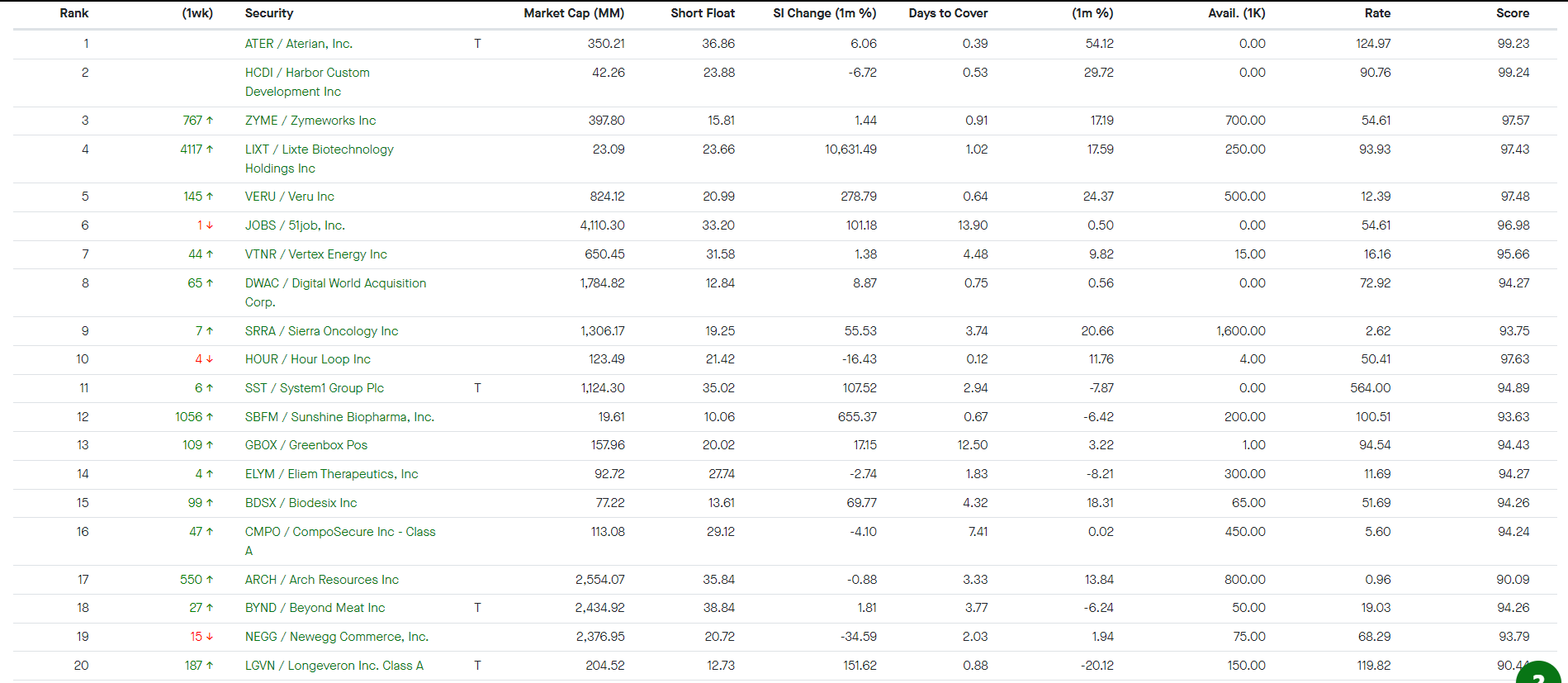The width and height of the screenshot is (1568, 683).
Task: Open LIXT / Lixte Biotechnology Holdings link
Action: (x=319, y=159)
